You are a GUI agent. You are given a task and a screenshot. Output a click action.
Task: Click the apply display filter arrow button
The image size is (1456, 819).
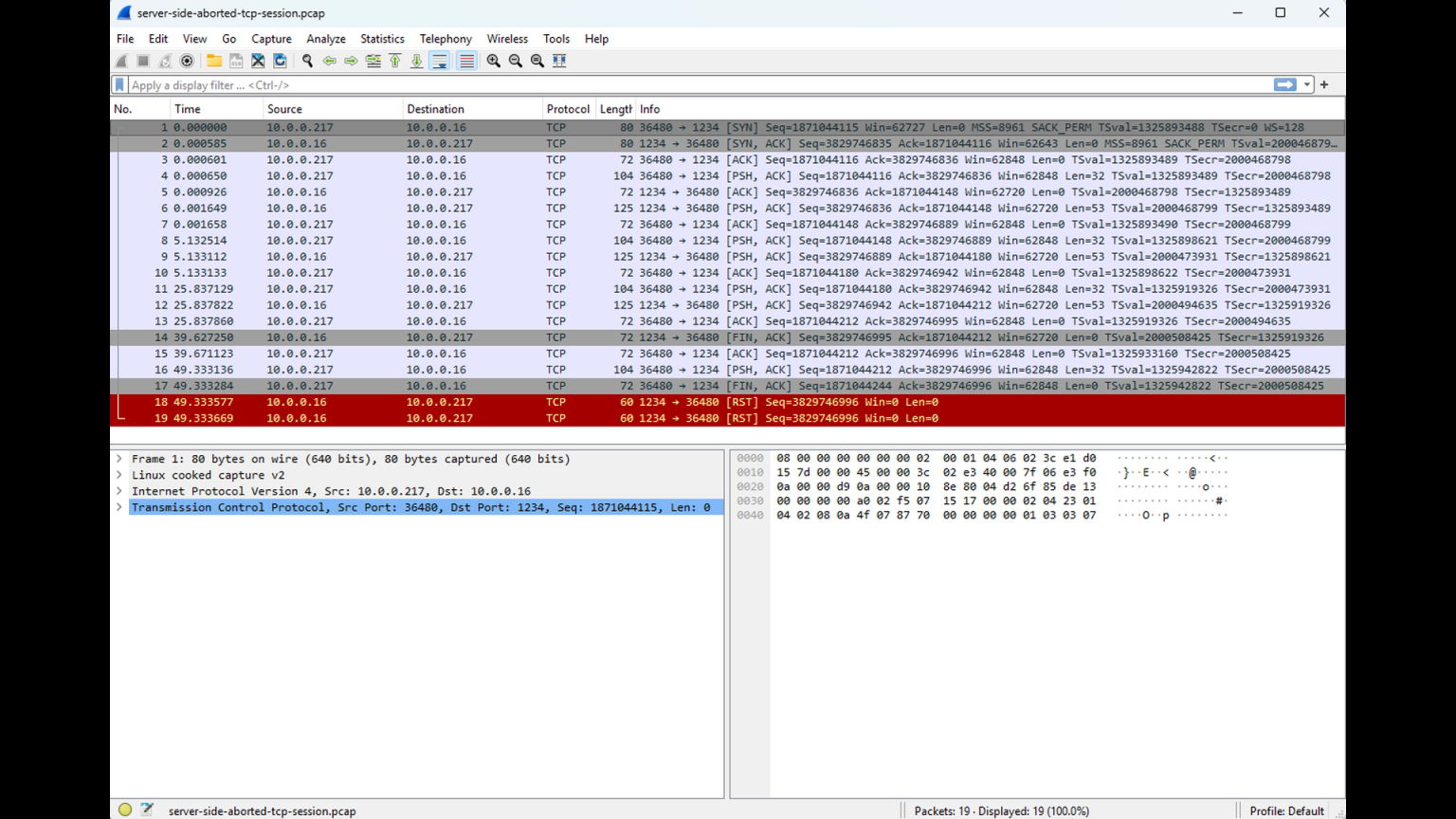[1285, 84]
